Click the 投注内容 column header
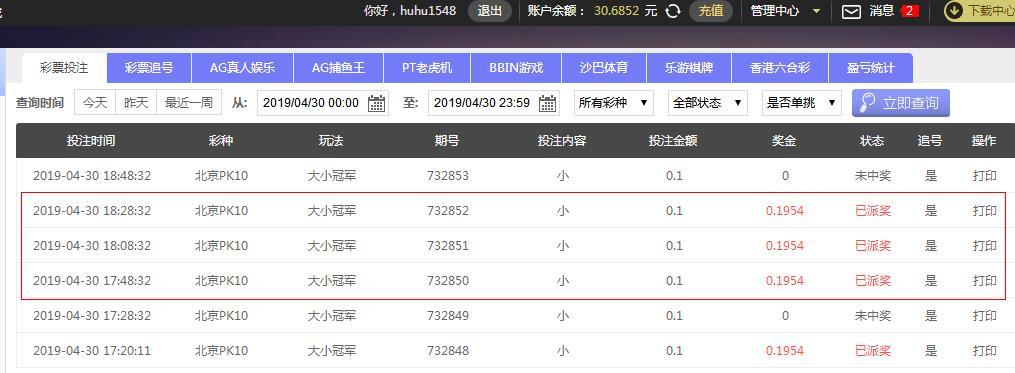Viewport: 1015px width, 373px height. [562, 141]
